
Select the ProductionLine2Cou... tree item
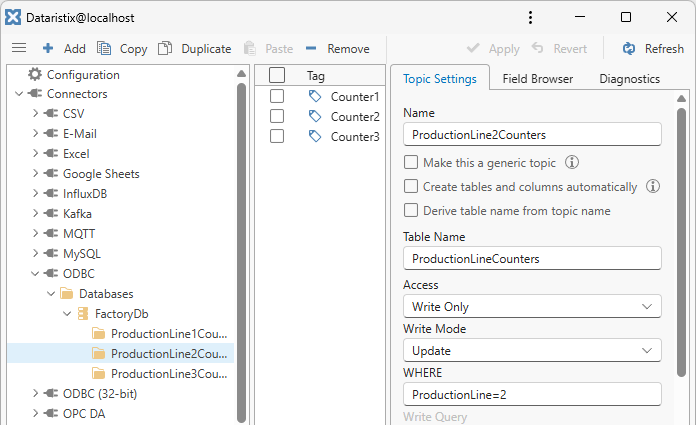tap(120, 354)
